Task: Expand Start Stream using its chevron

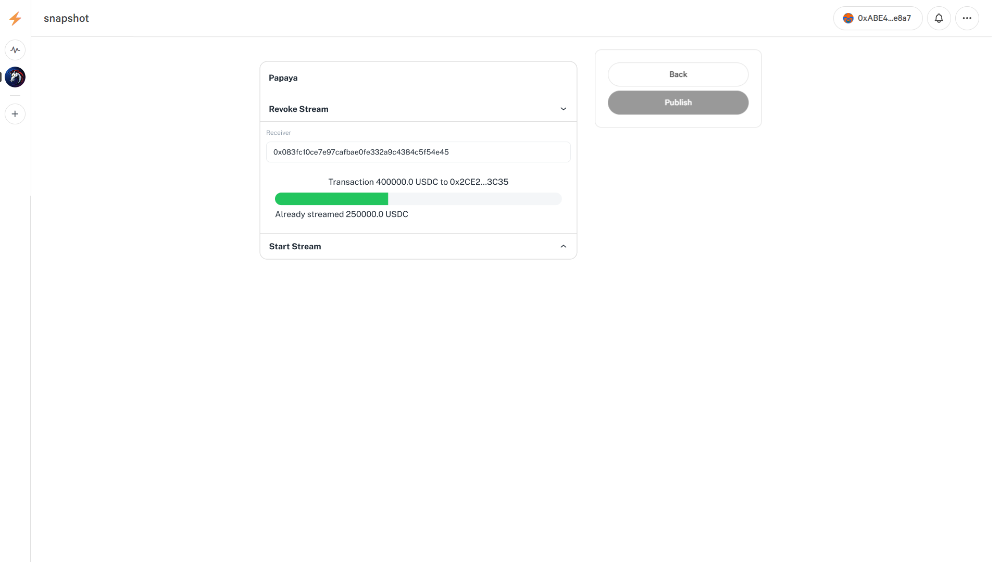Action: 563,246
